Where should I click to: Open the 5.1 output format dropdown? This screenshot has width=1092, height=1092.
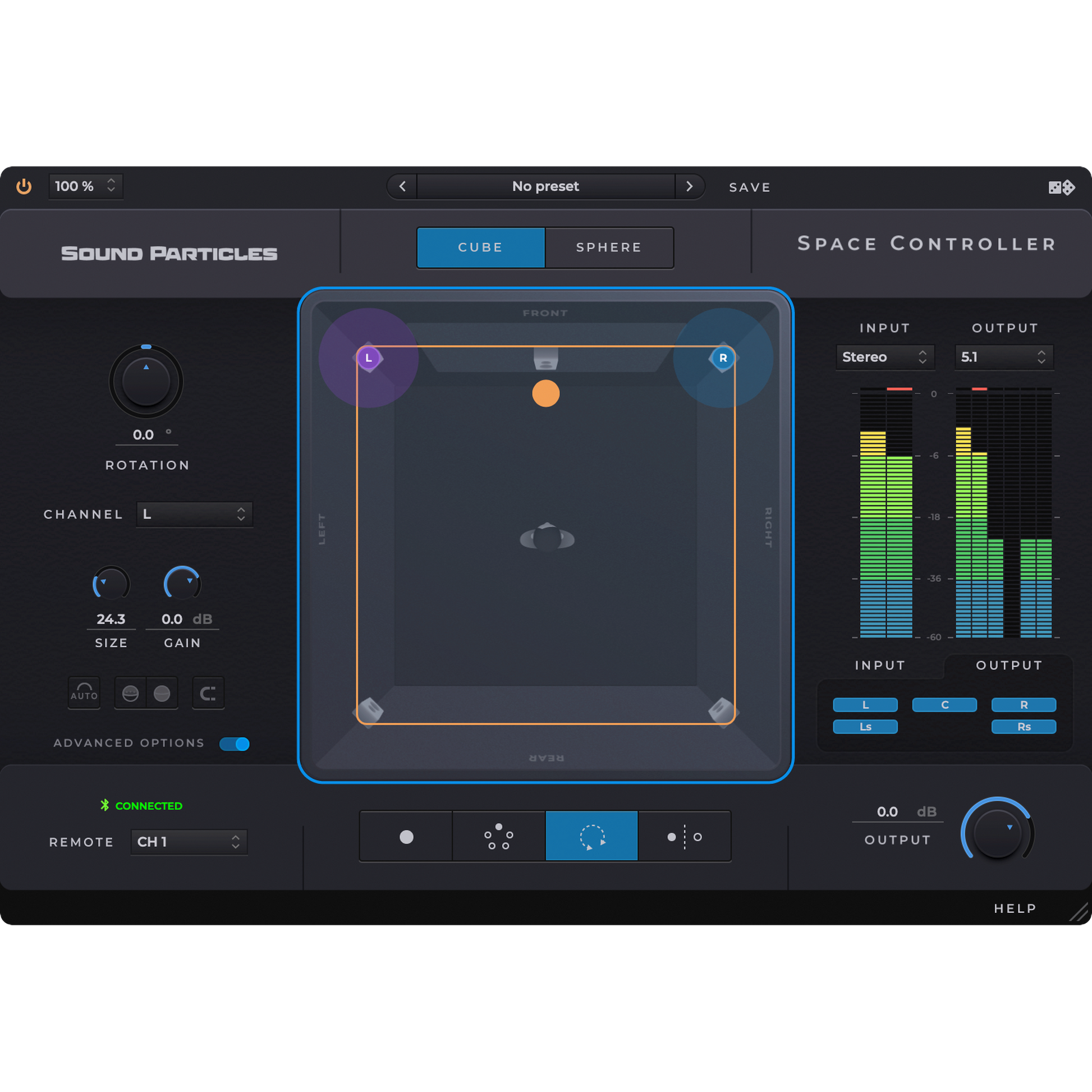click(x=1004, y=357)
